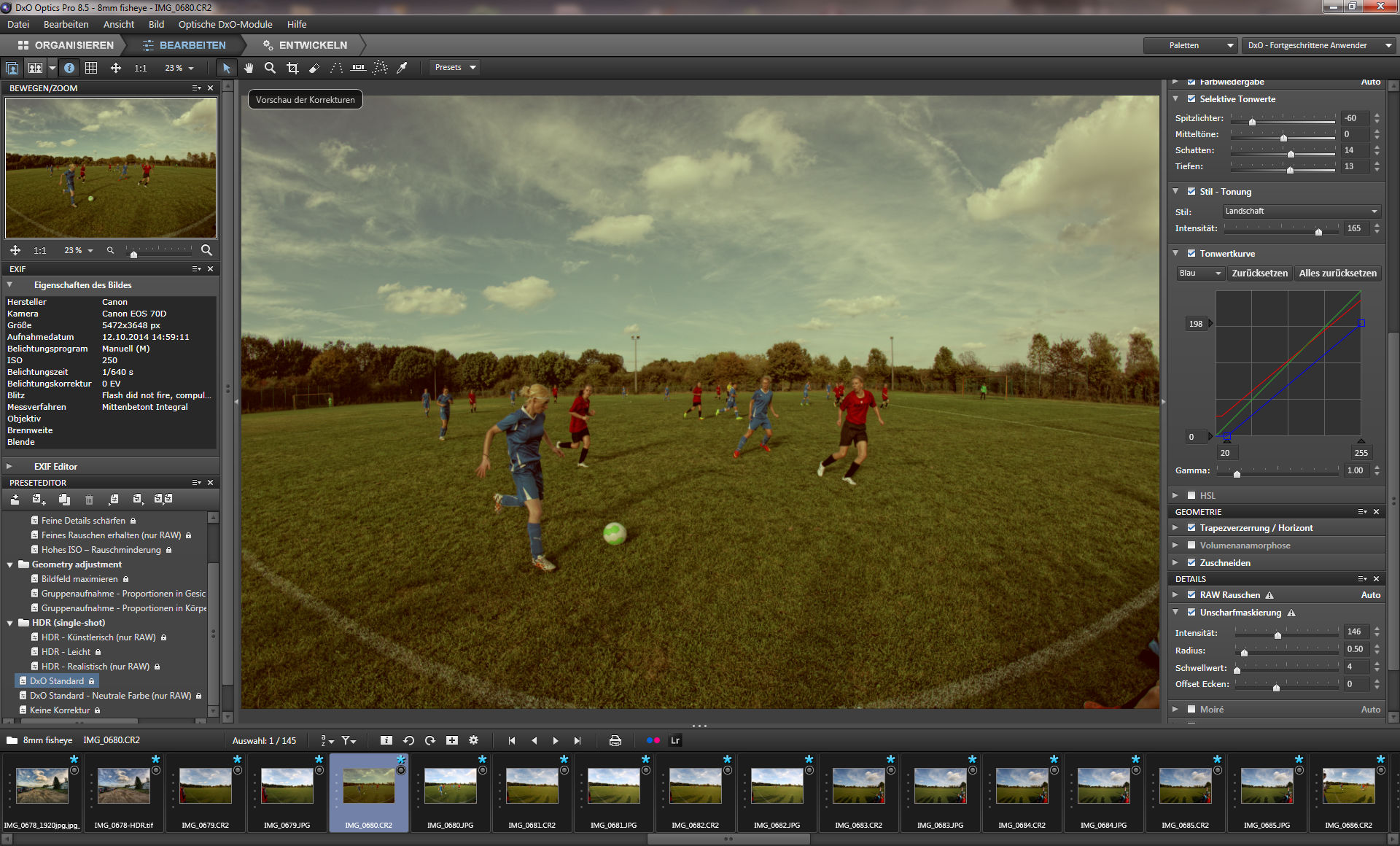Toggle the grid overlay icon
This screenshot has width=1400, height=846.
91,68
